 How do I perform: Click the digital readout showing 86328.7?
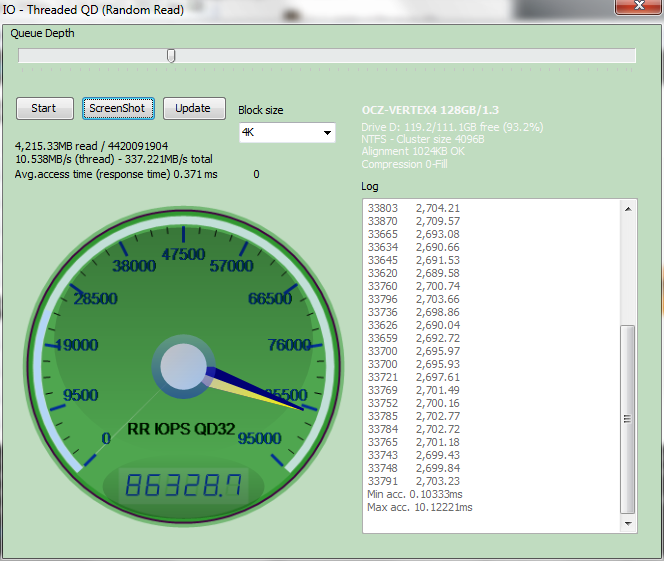pyautogui.click(x=181, y=487)
